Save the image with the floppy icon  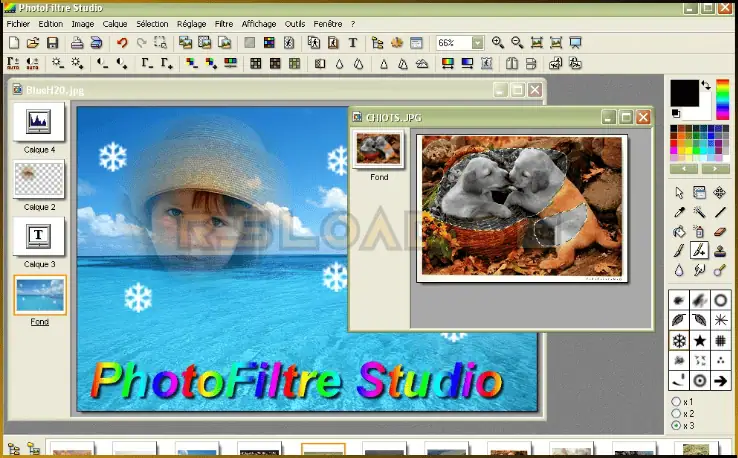click(52, 43)
